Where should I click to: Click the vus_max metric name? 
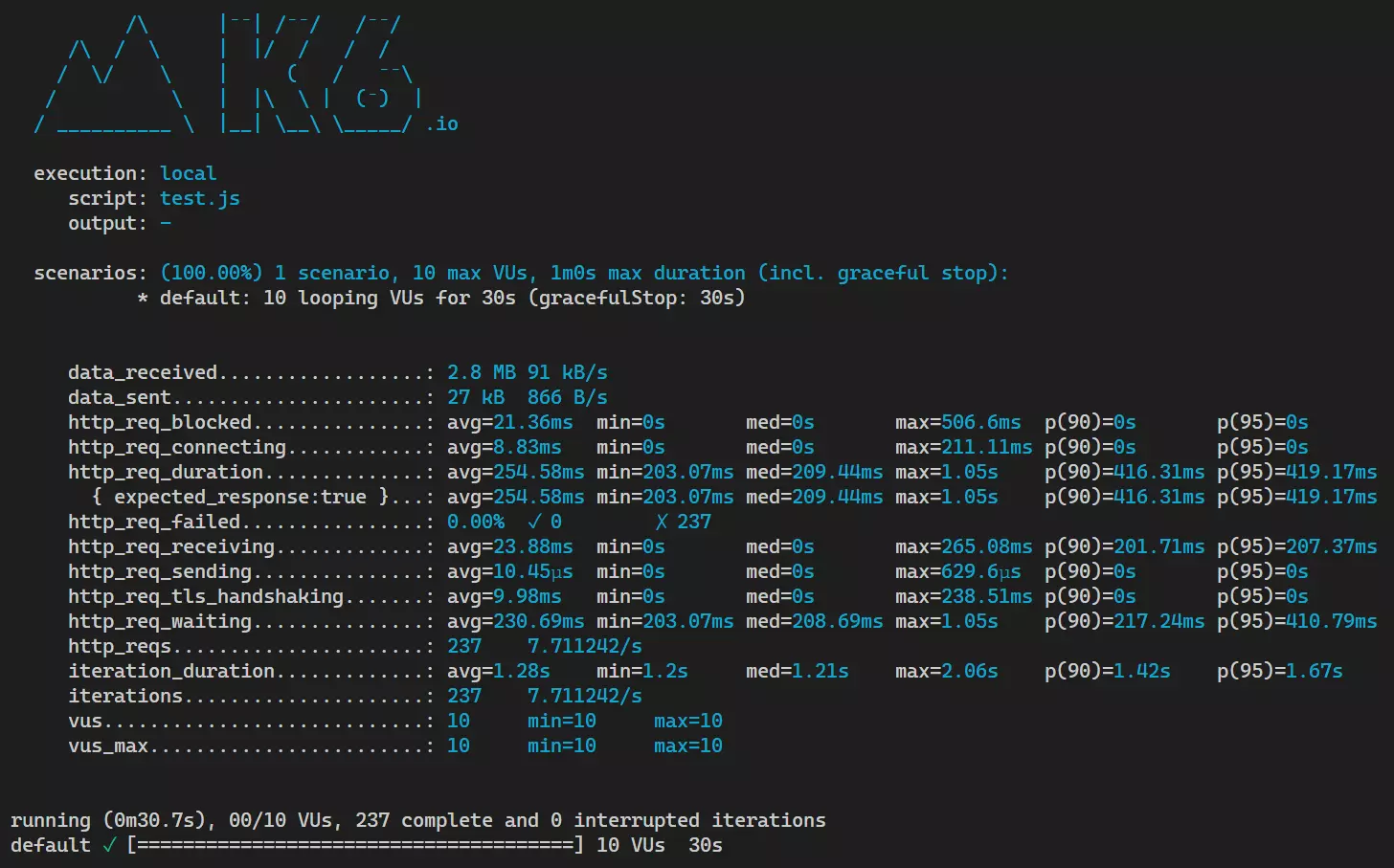(108, 746)
